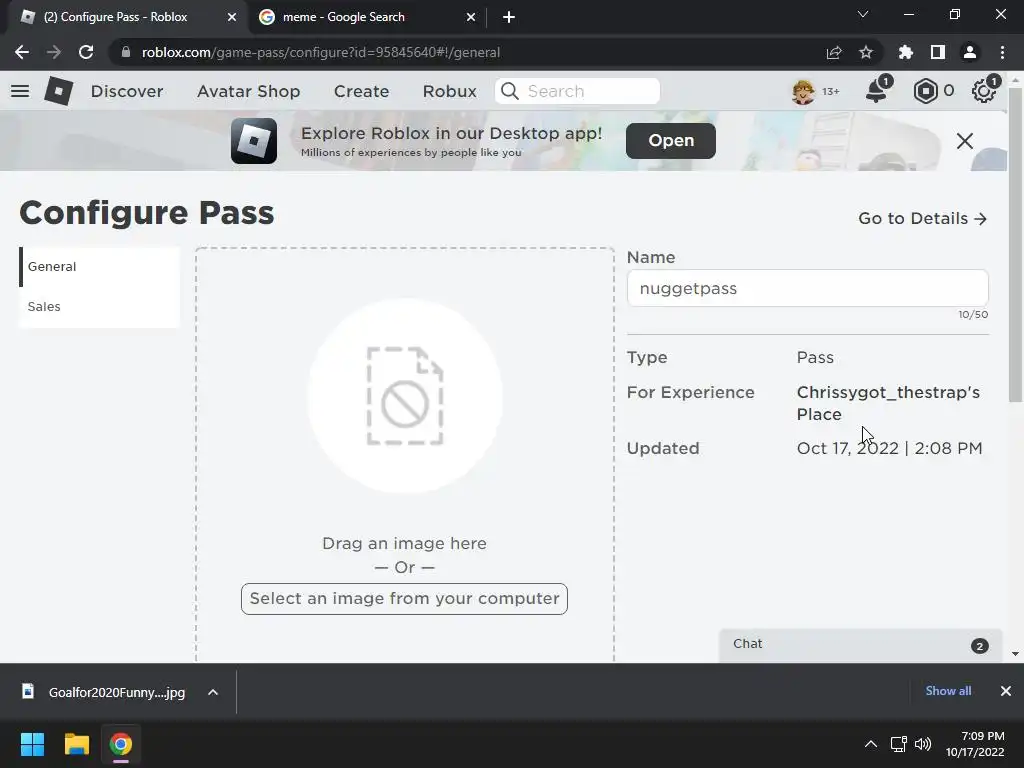Open the taskbar clock and date
The width and height of the screenshot is (1024, 768).
click(975, 744)
